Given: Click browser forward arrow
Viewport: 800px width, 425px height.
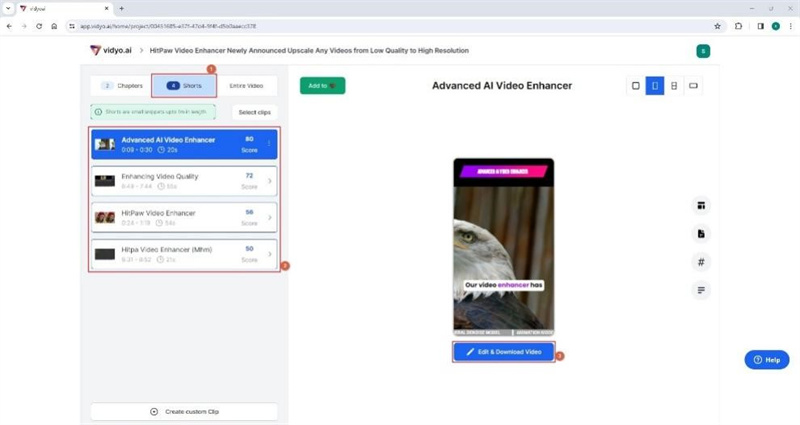Looking at the screenshot, I should coord(24,26).
